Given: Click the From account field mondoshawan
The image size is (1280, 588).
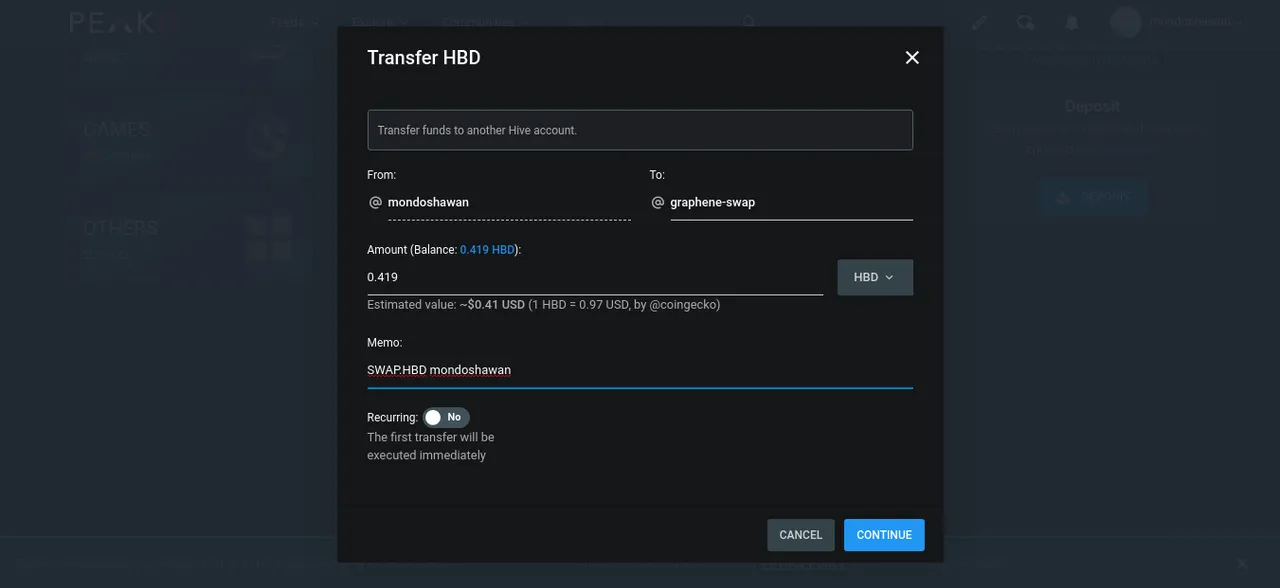Looking at the screenshot, I should tap(509, 202).
